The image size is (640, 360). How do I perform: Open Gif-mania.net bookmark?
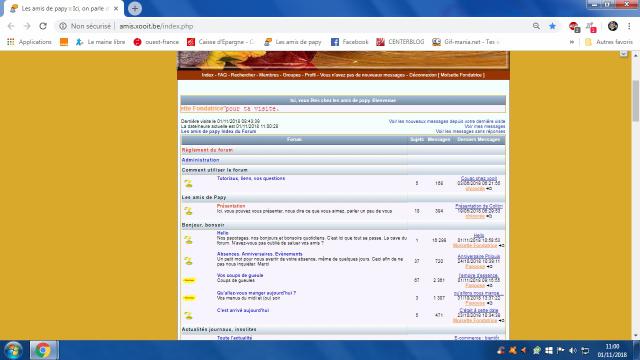pyautogui.click(x=466, y=42)
